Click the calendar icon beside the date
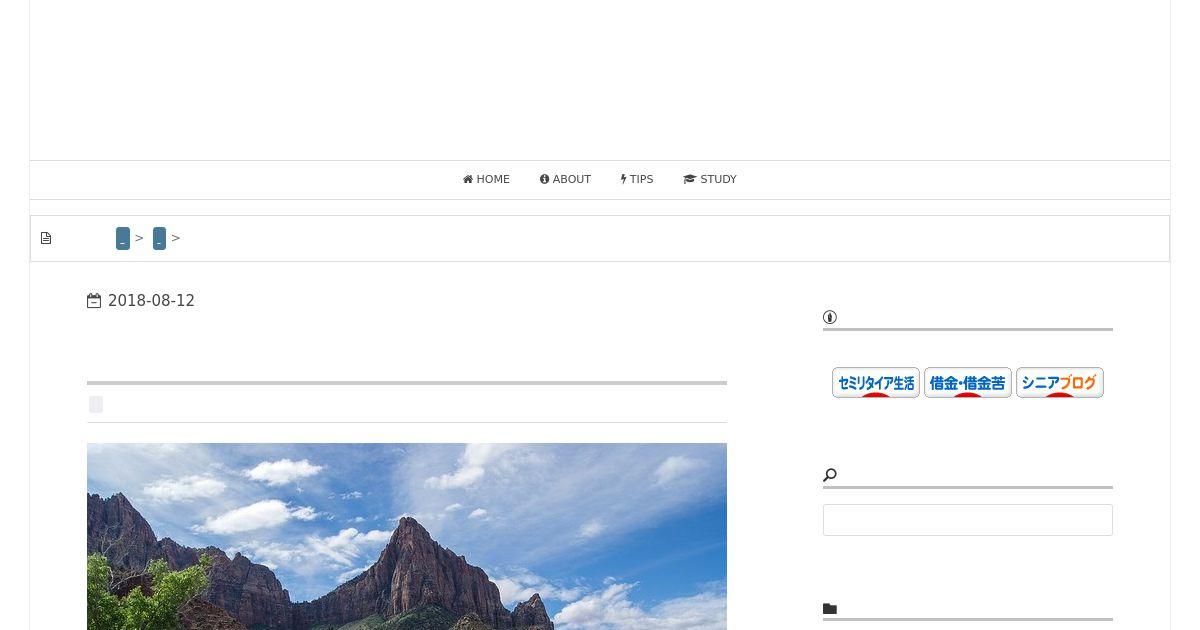This screenshot has height=630, width=1200. click(x=94, y=301)
